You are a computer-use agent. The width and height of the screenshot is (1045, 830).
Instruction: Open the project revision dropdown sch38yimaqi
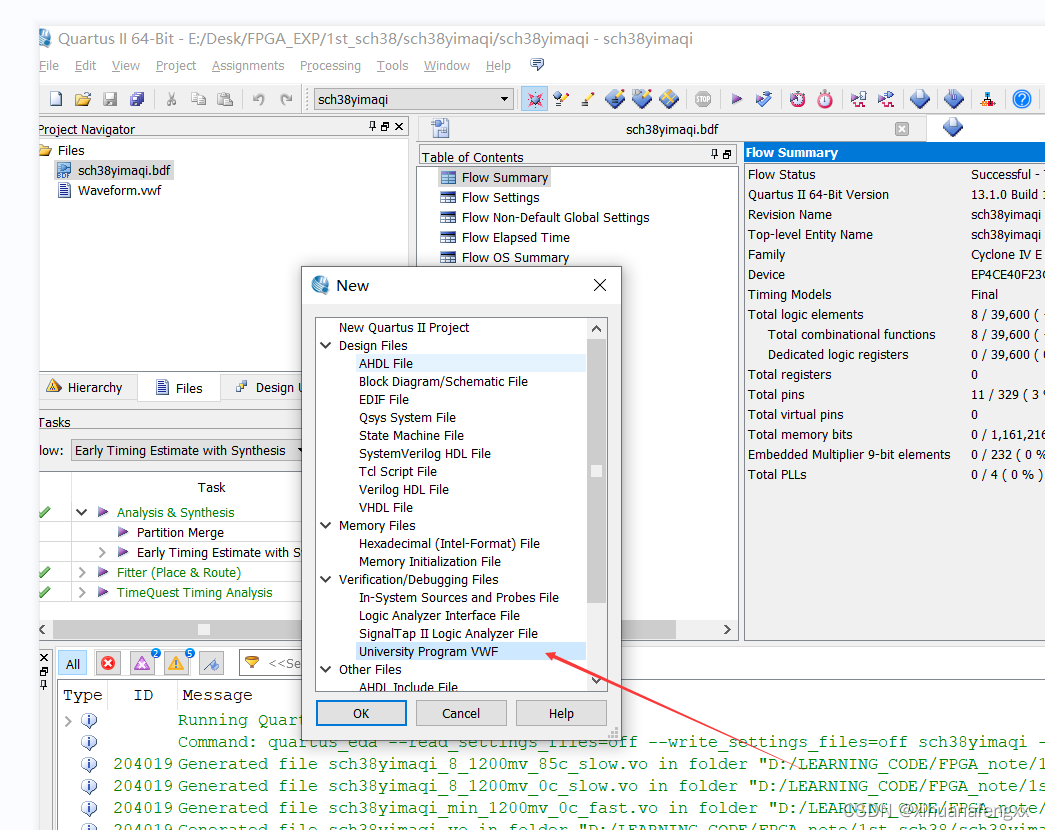pos(413,99)
